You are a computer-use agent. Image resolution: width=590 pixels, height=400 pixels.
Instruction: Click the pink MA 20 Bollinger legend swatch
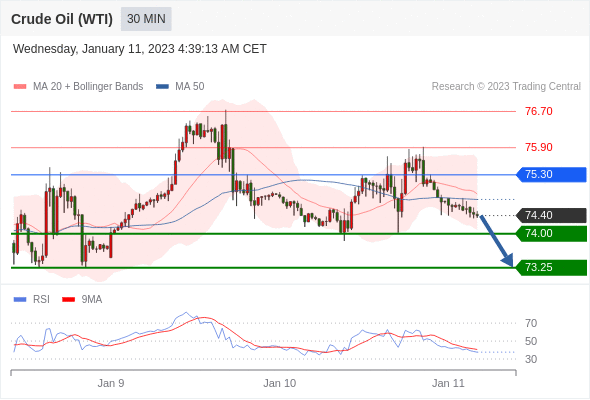tap(20, 87)
